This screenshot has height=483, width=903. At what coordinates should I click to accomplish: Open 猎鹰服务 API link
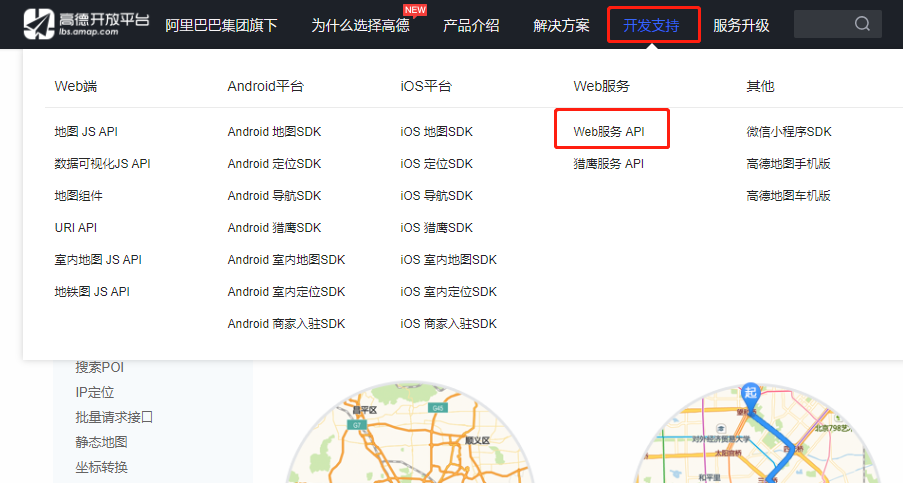[609, 163]
